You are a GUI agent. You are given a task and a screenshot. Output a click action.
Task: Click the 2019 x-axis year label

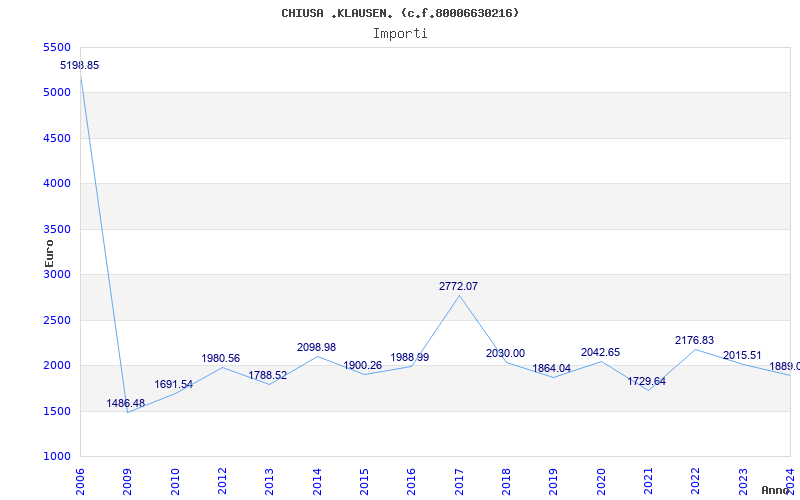(554, 481)
